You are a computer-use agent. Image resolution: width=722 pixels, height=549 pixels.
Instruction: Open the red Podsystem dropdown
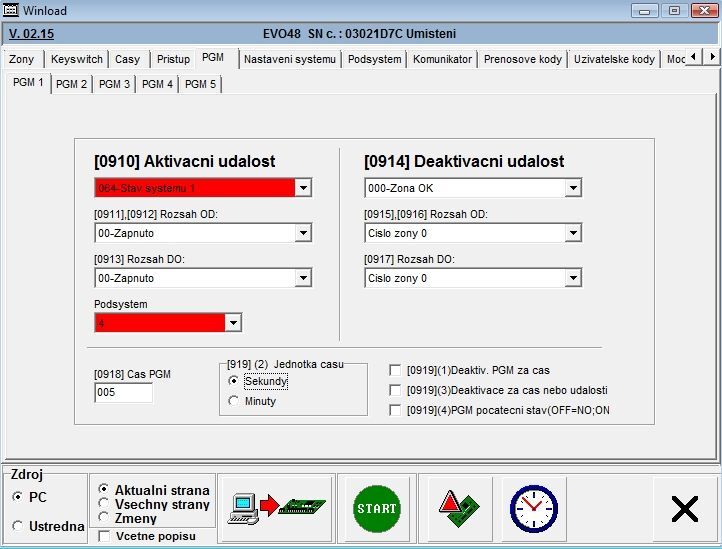(233, 323)
